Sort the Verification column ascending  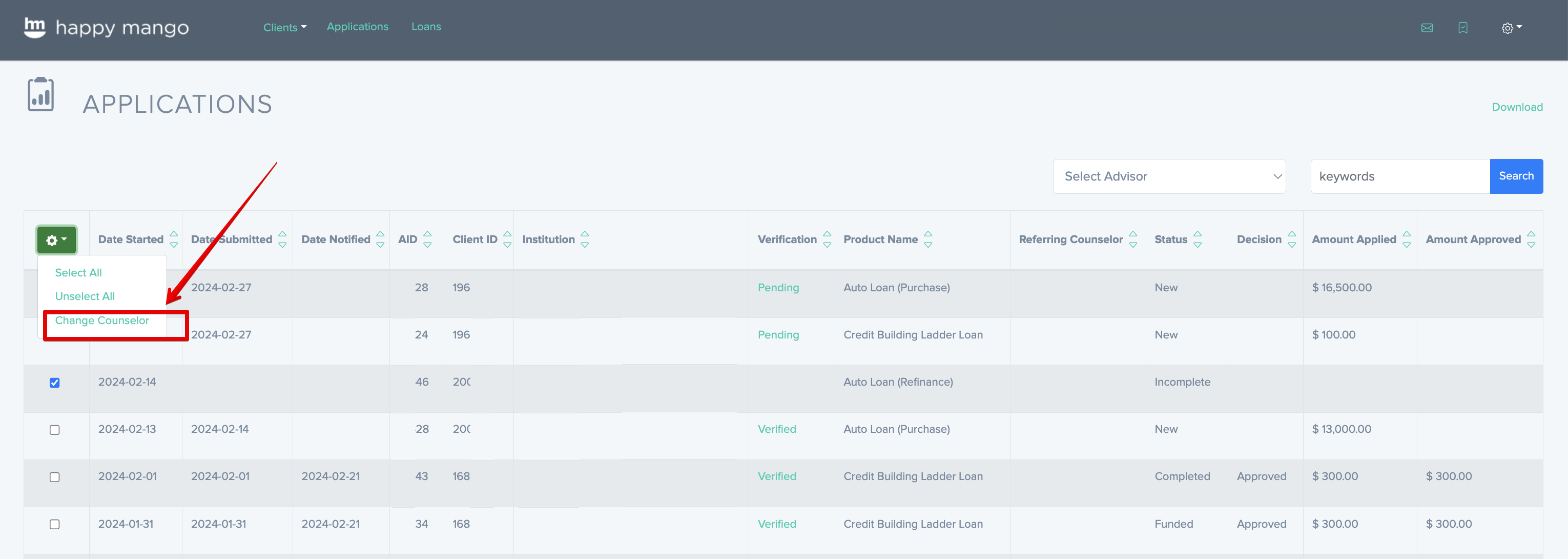(827, 234)
